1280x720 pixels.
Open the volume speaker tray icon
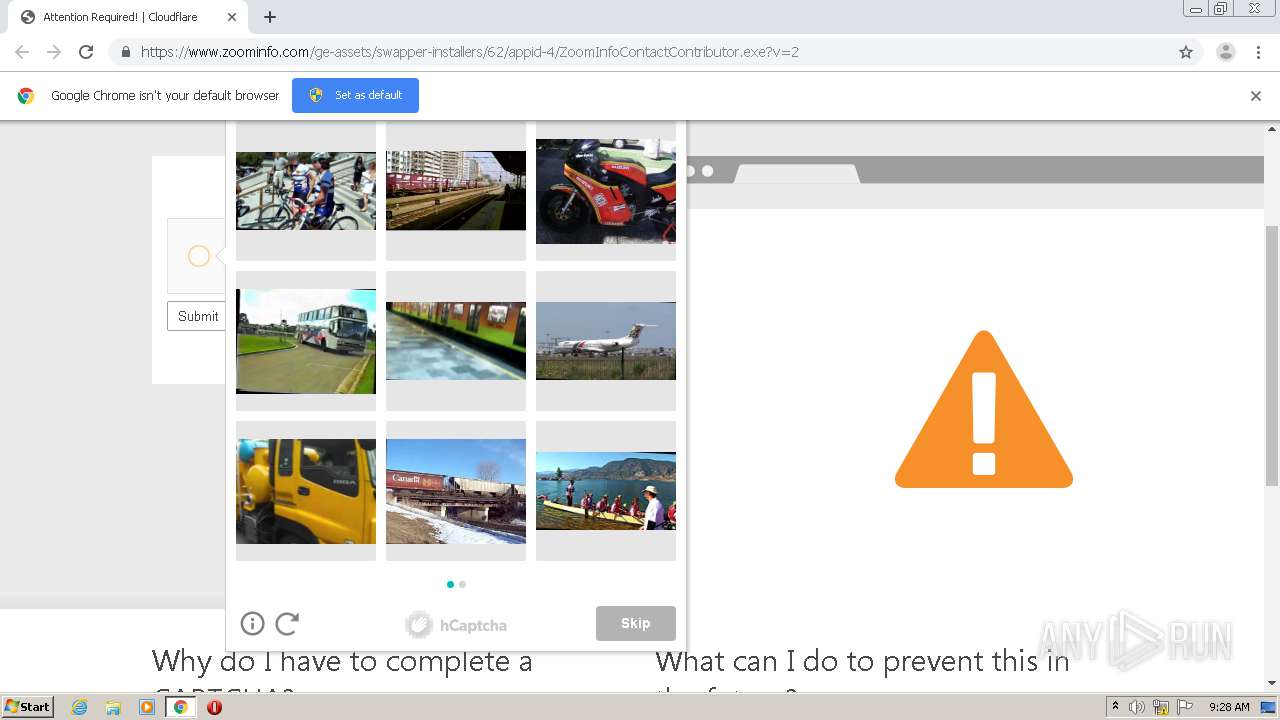pyautogui.click(x=1137, y=707)
